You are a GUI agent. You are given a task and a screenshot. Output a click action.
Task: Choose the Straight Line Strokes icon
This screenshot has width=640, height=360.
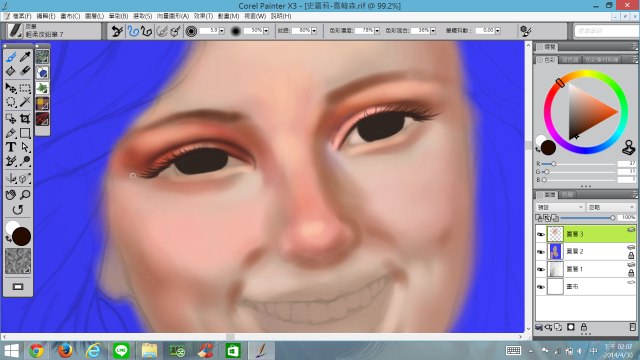coord(147,31)
